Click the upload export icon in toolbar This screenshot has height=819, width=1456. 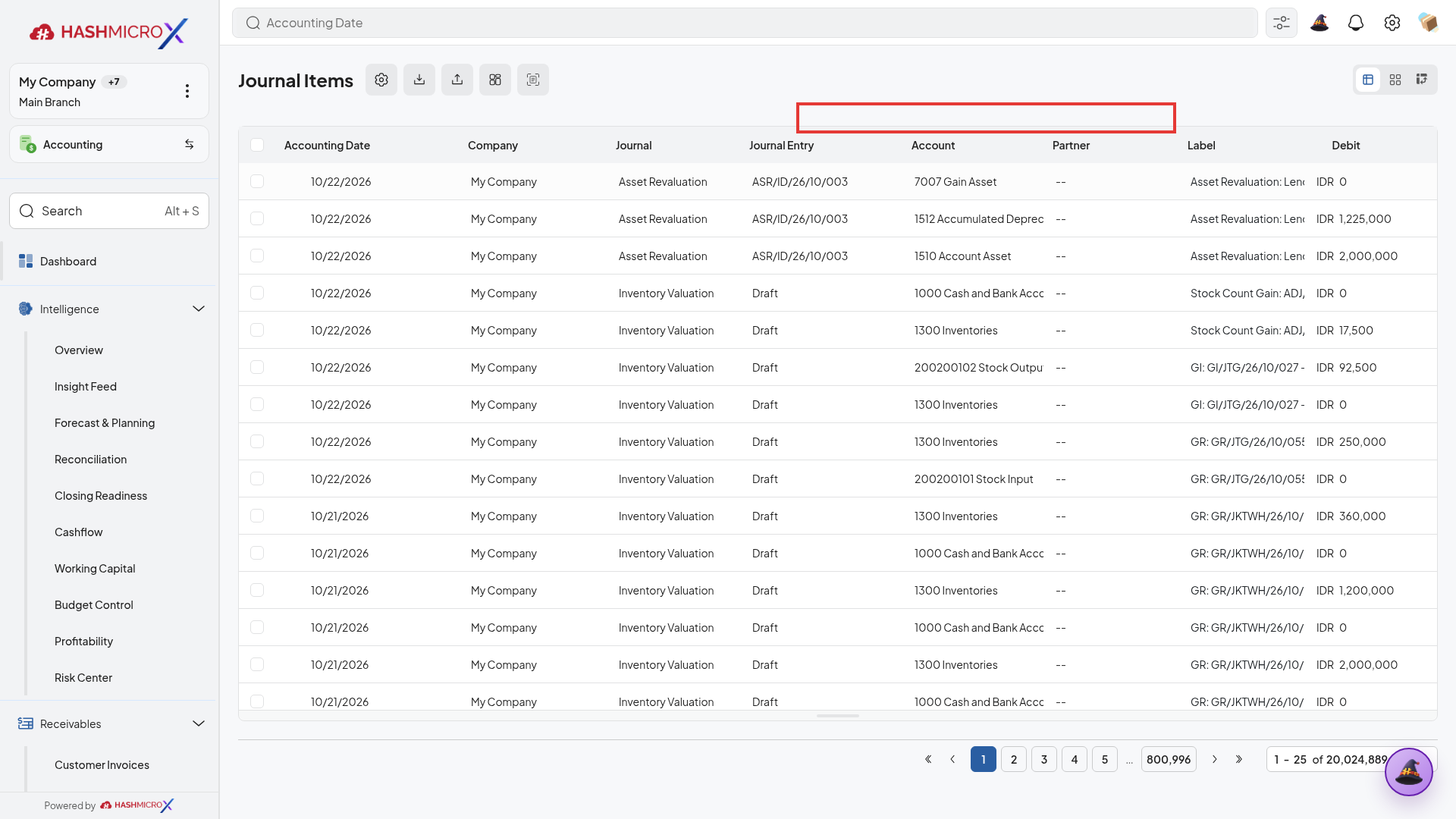(x=457, y=80)
